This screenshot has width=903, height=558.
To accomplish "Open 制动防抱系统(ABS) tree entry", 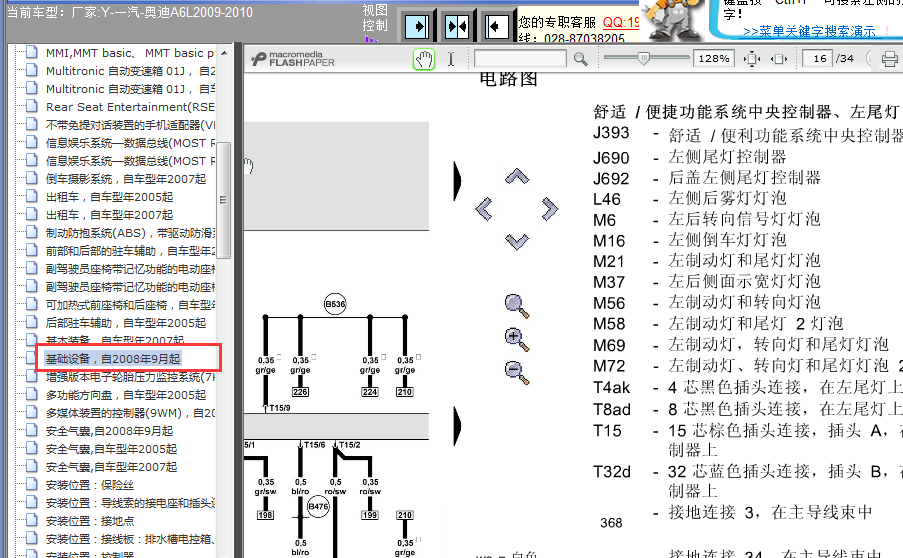I will pyautogui.click(x=130, y=233).
